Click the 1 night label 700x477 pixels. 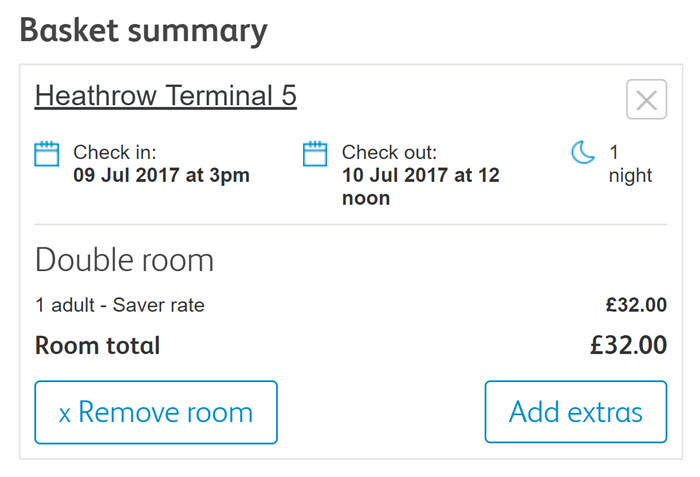pos(630,164)
